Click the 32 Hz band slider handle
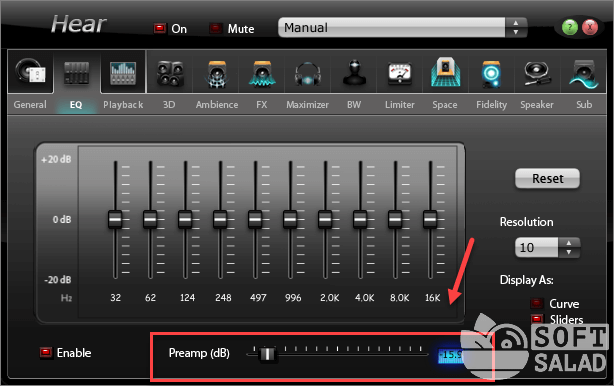The height and width of the screenshot is (386, 614). coord(115,219)
